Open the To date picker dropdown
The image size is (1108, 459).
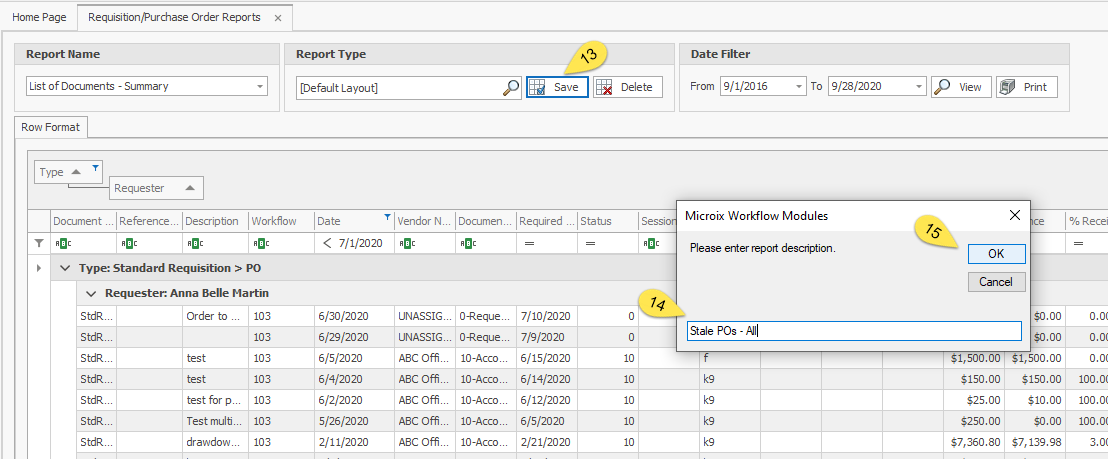(919, 87)
